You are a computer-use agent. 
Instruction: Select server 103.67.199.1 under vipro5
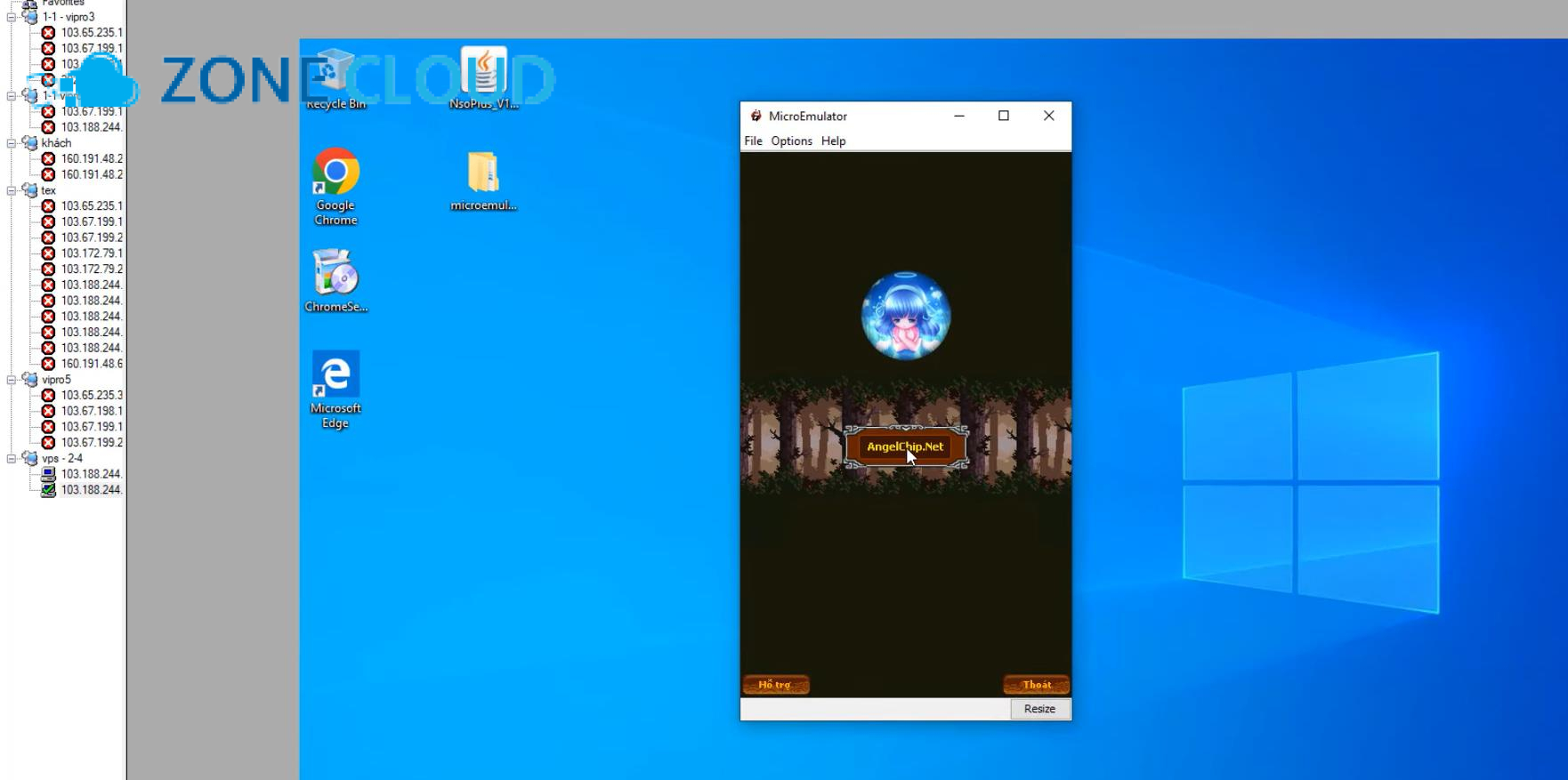pyautogui.click(x=92, y=427)
